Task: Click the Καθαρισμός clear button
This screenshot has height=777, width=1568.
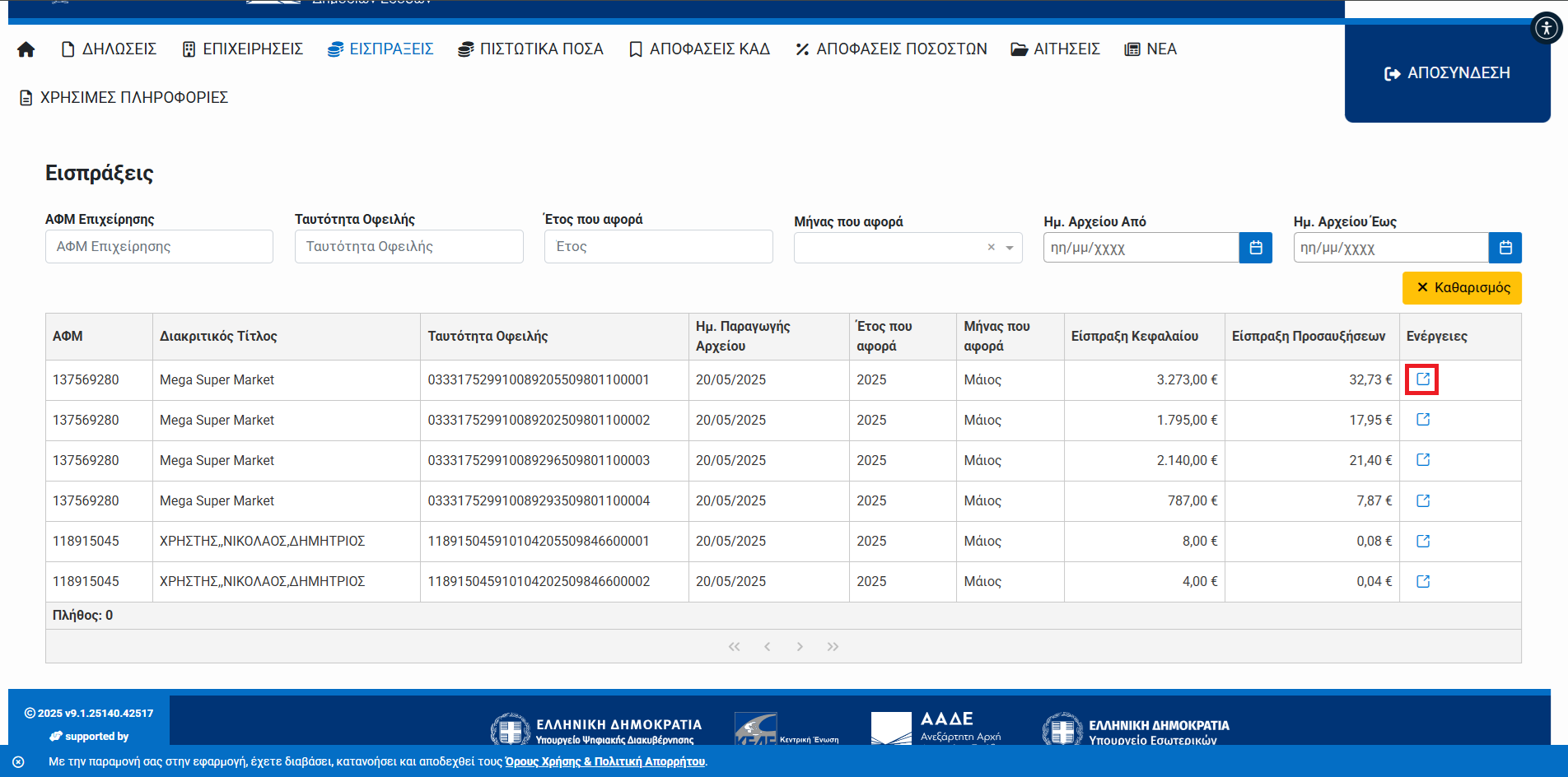Action: (1462, 288)
